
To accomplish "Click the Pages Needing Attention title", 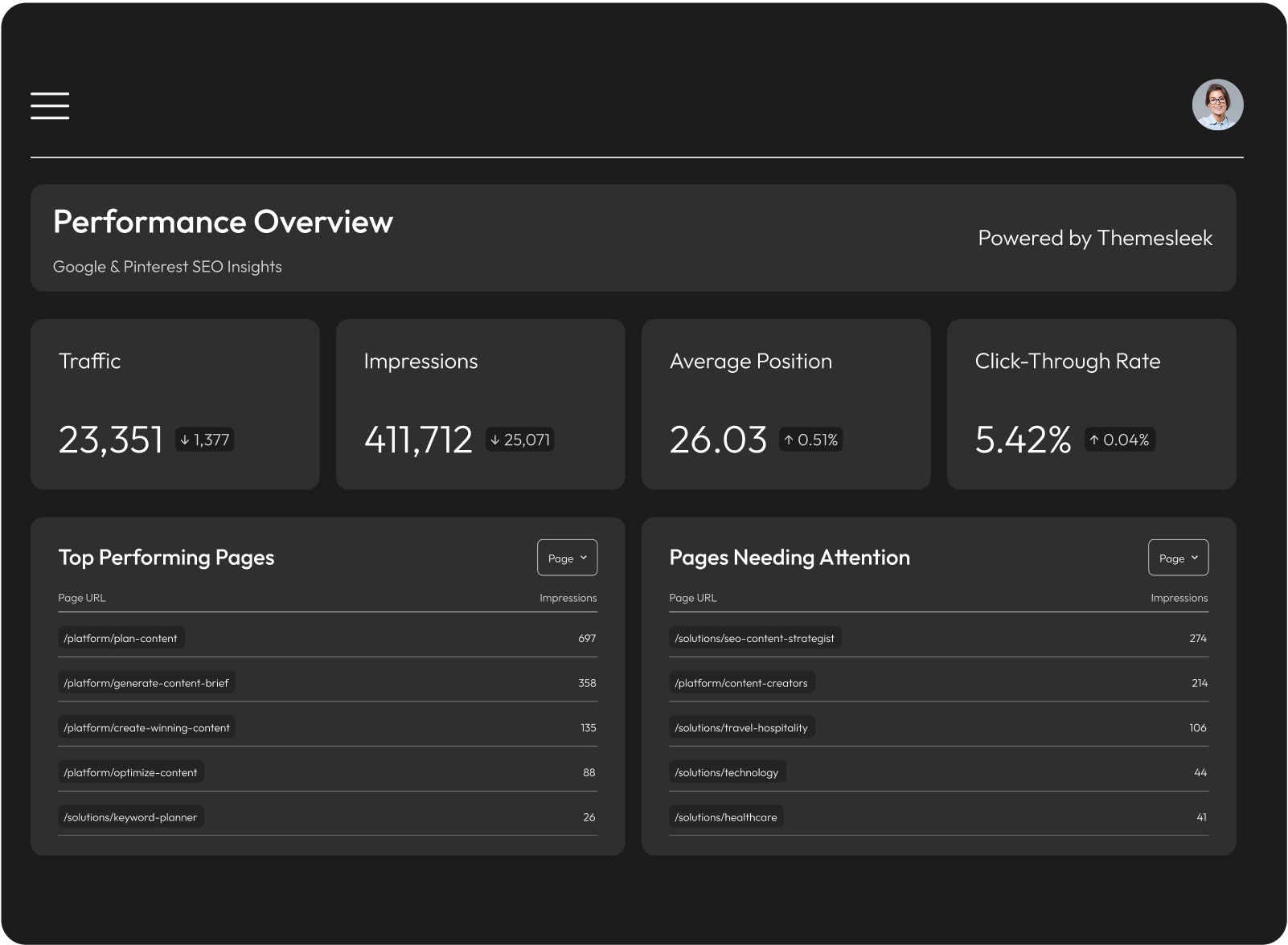I will tap(790, 558).
